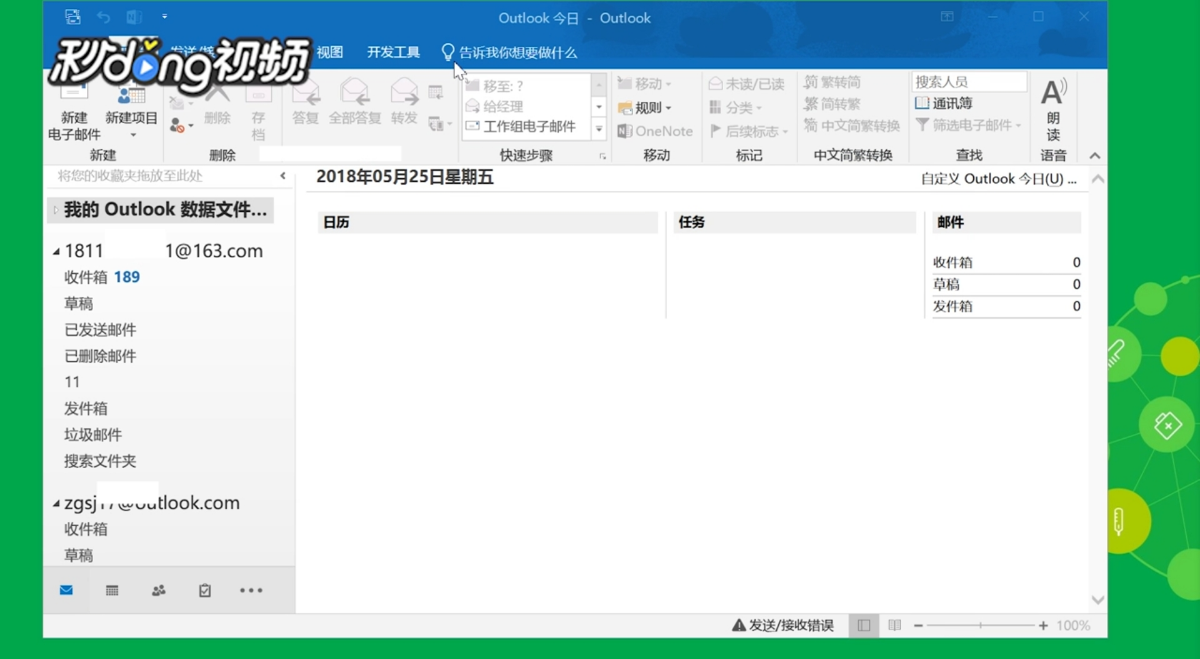Open the 已发送邮件 folder
Image resolution: width=1200 pixels, height=659 pixels.
(x=100, y=330)
